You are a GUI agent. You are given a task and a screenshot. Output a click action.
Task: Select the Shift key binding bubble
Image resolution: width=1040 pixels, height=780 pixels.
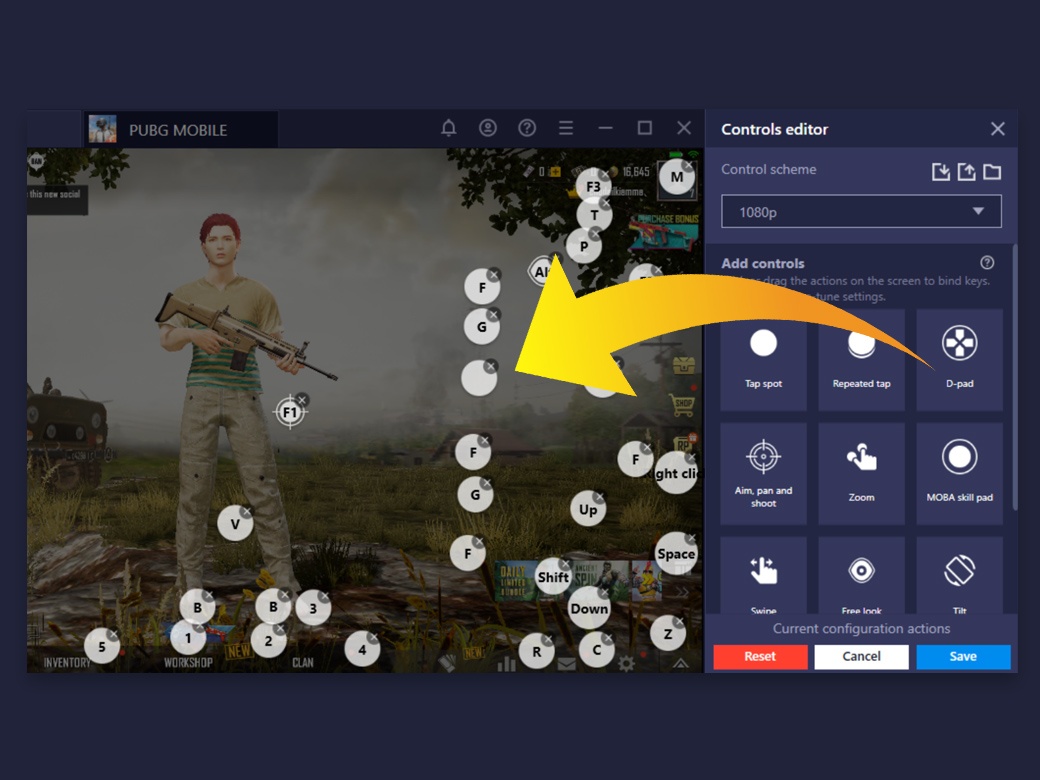(x=553, y=577)
